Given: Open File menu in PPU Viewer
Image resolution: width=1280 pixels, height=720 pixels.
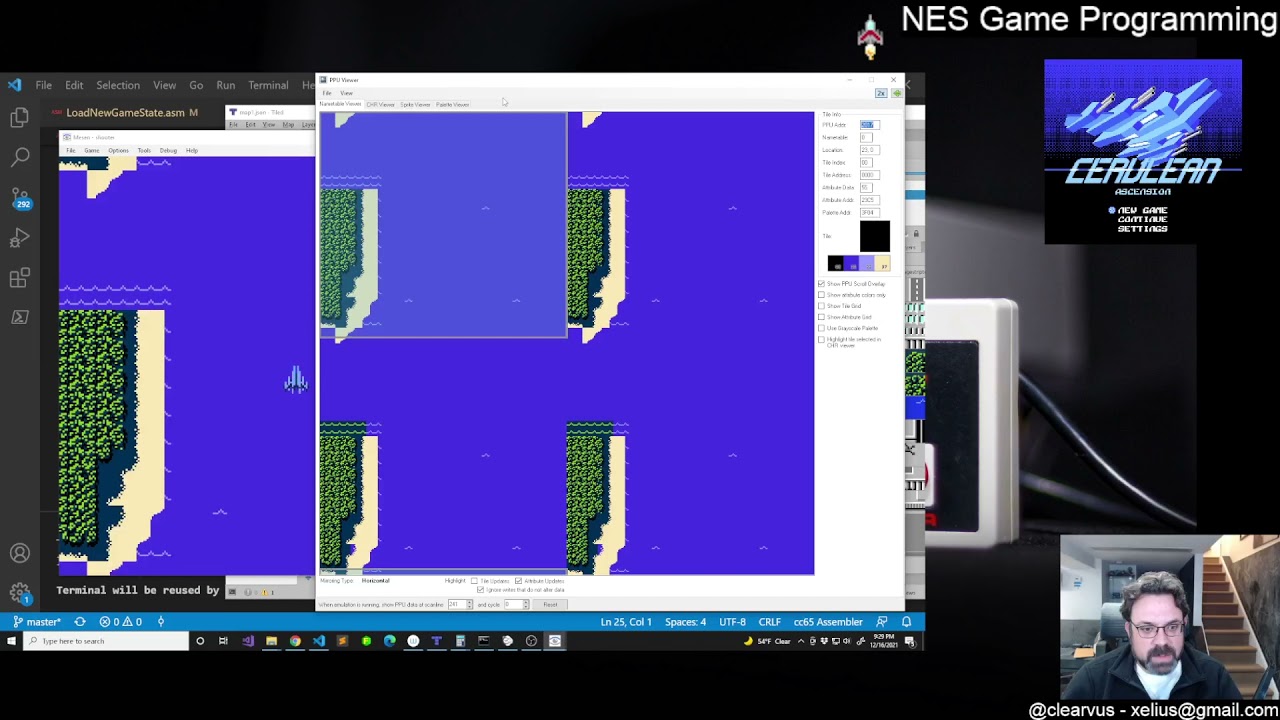Looking at the screenshot, I should tap(327, 93).
